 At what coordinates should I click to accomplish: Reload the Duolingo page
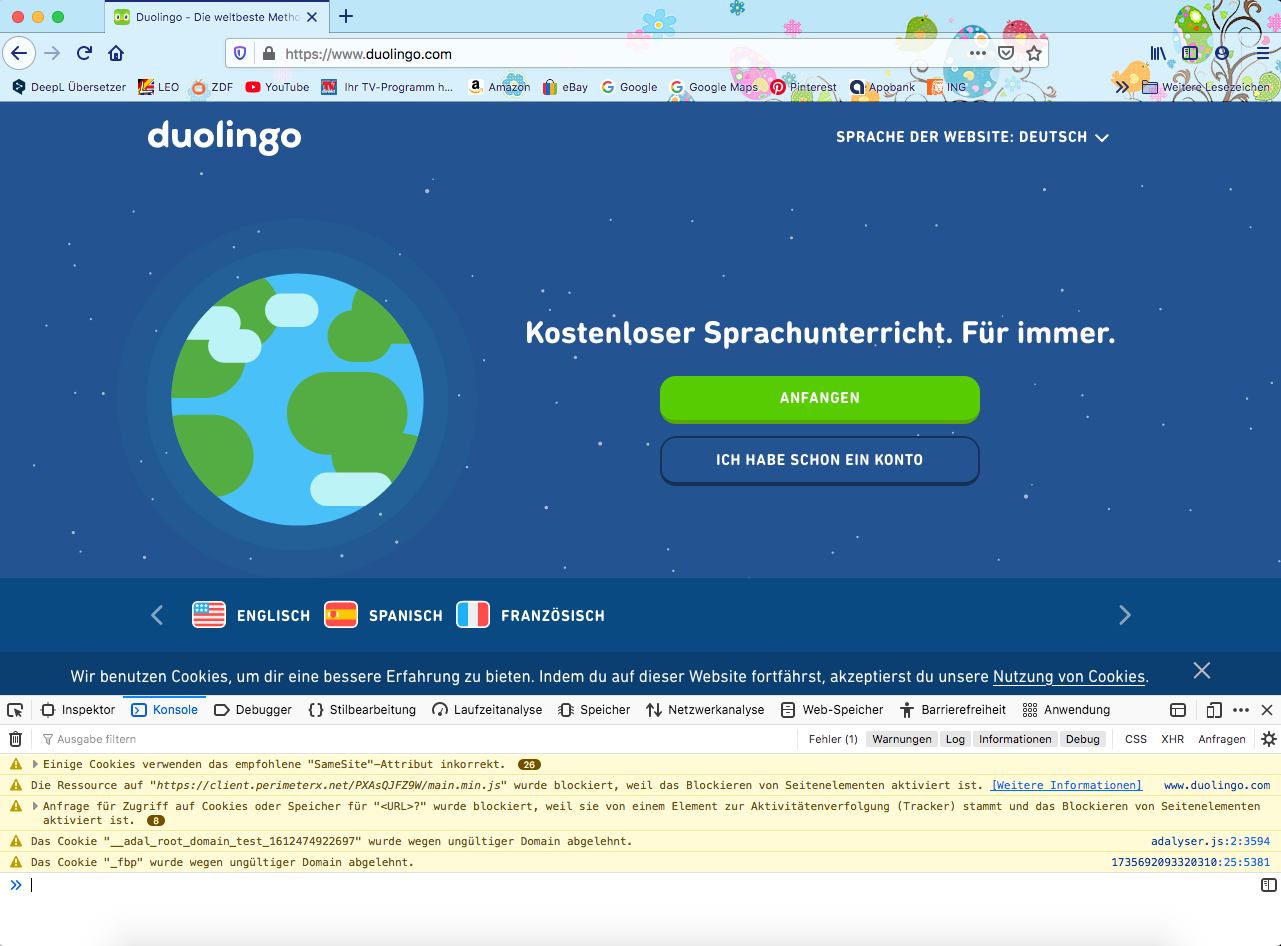click(x=85, y=53)
